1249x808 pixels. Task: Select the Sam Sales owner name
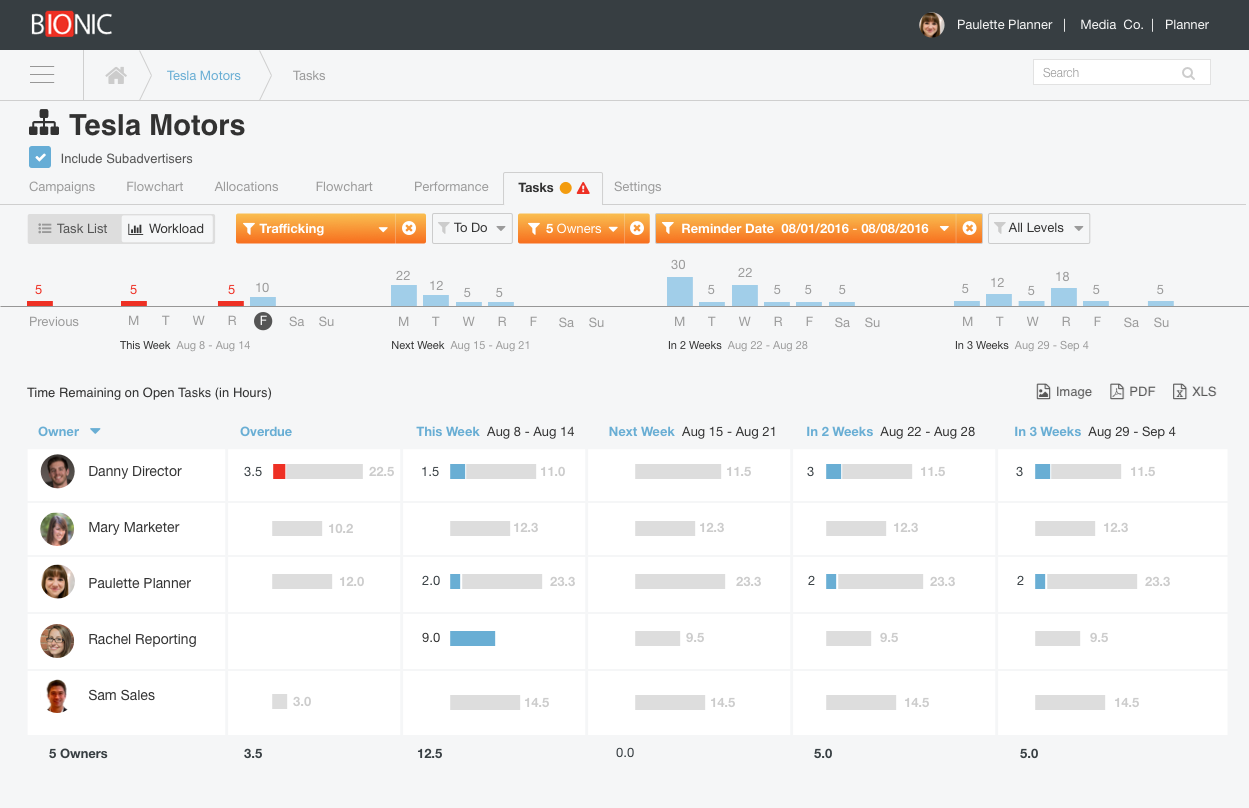click(x=121, y=695)
